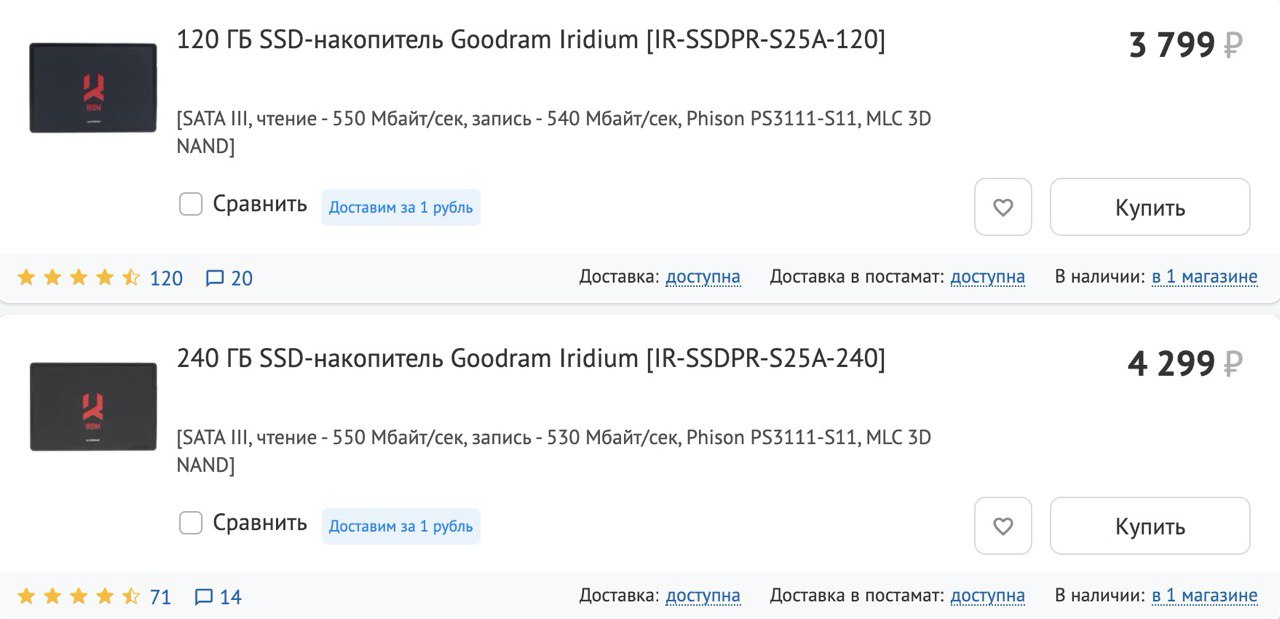
Task: Click star rating of 120 GB SSD
Action: pos(79,278)
